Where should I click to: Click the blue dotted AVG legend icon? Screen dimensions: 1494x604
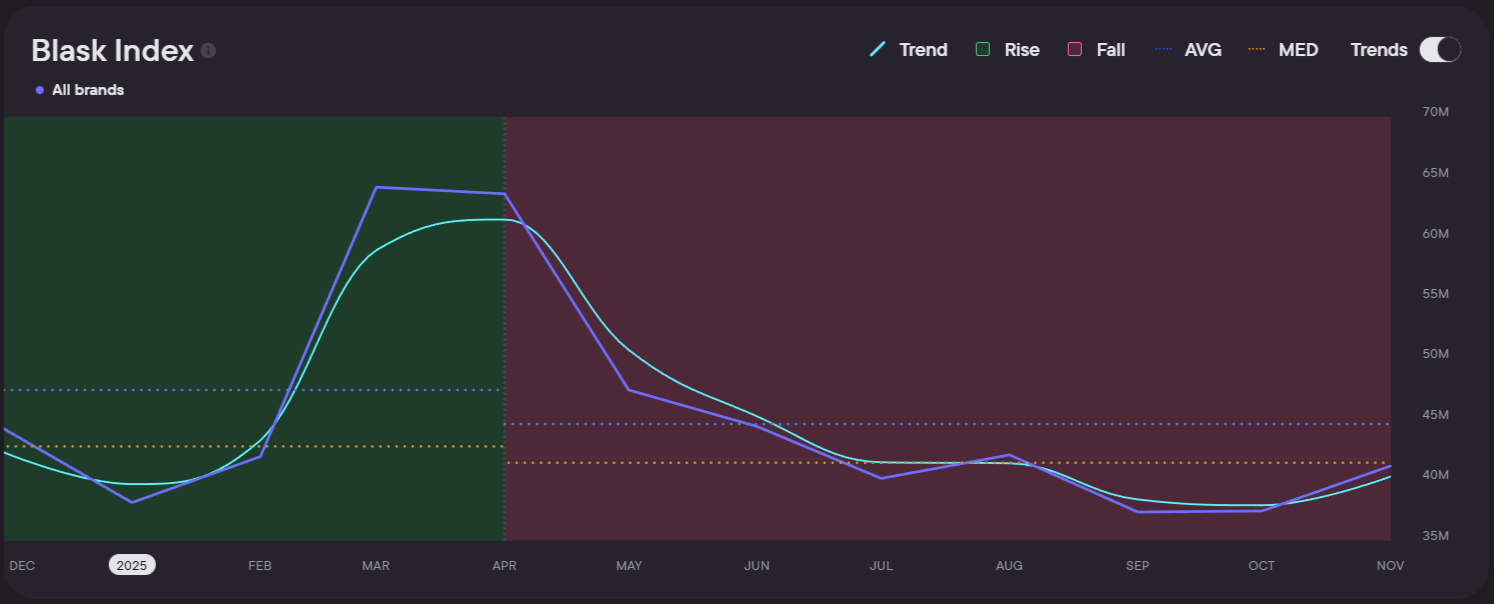(x=1163, y=50)
